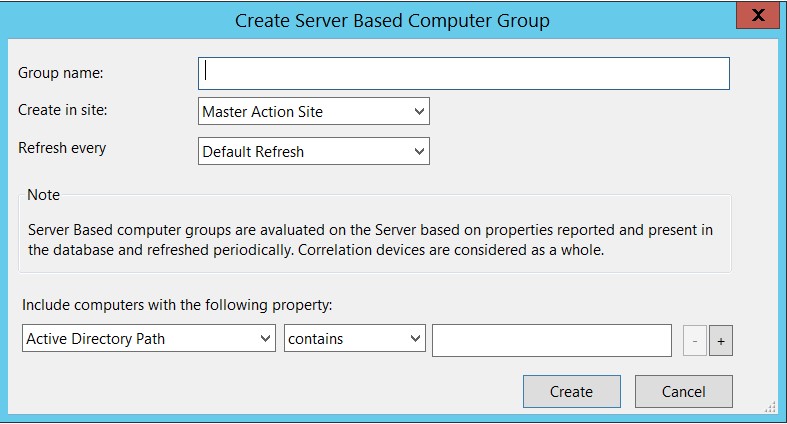Close the dialog with the red X
Image resolution: width=787 pixels, height=424 pixels.
(x=759, y=17)
